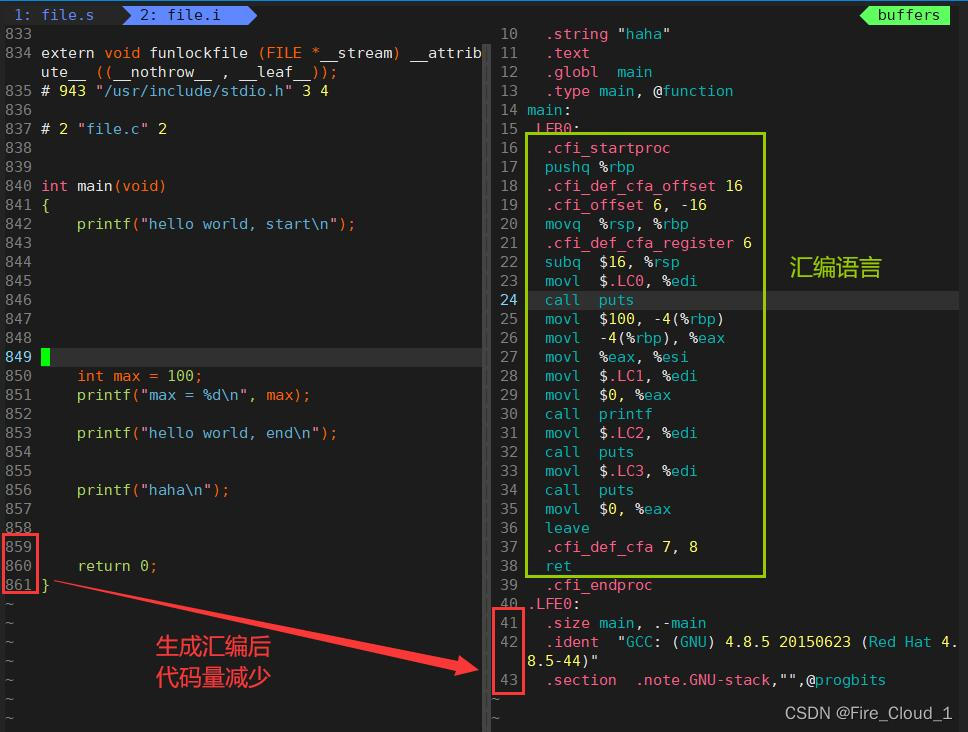Click the call printf instruction
This screenshot has height=732, width=968.
tap(598, 414)
